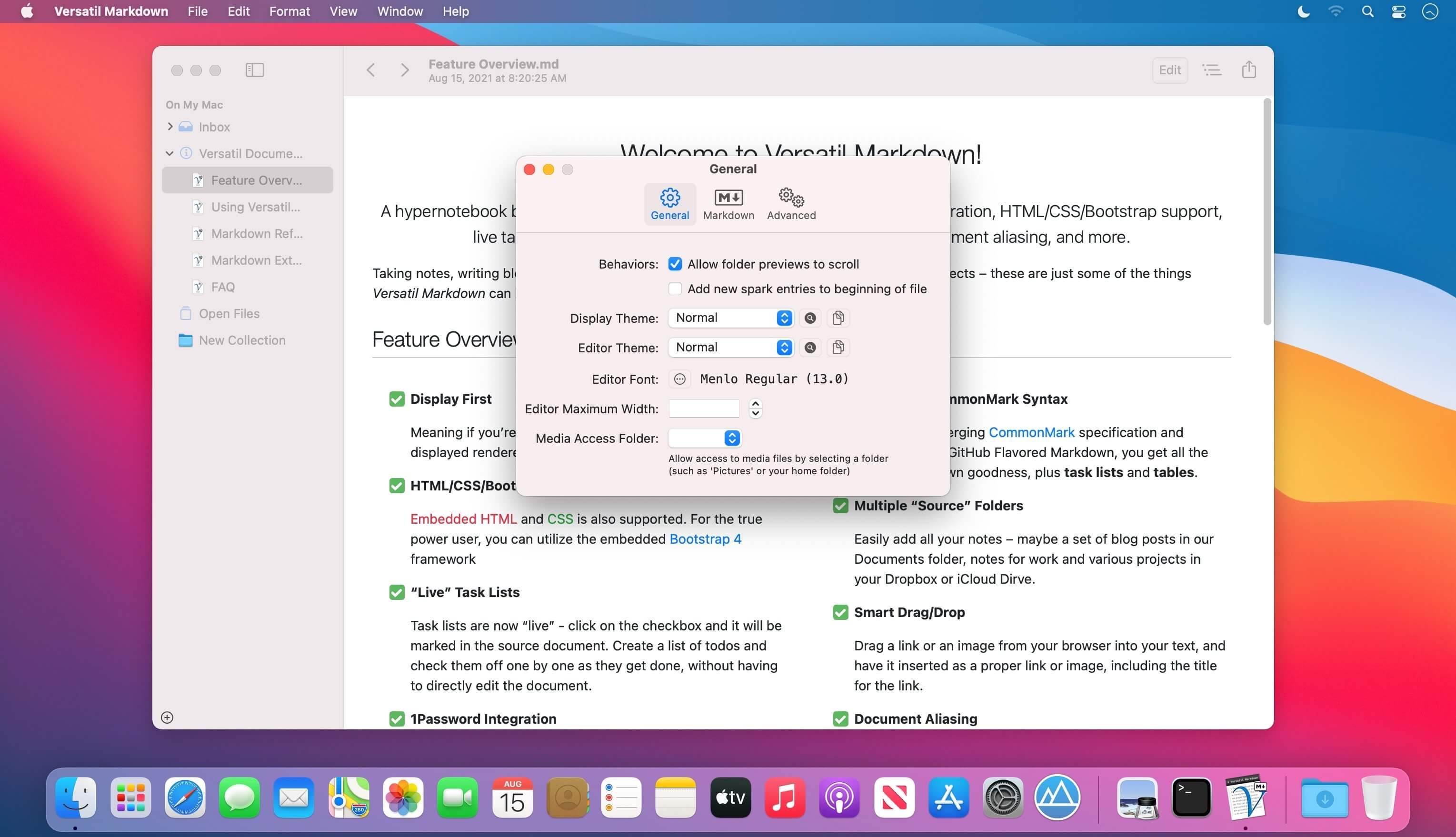Select the New Collection folder

click(x=248, y=340)
